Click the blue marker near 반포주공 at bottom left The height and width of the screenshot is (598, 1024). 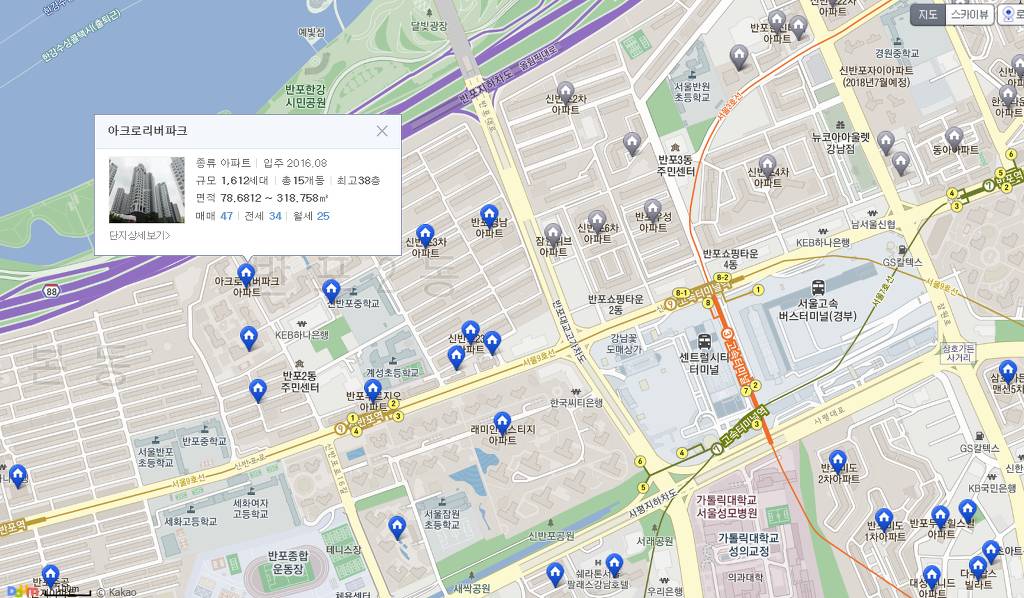(x=51, y=574)
